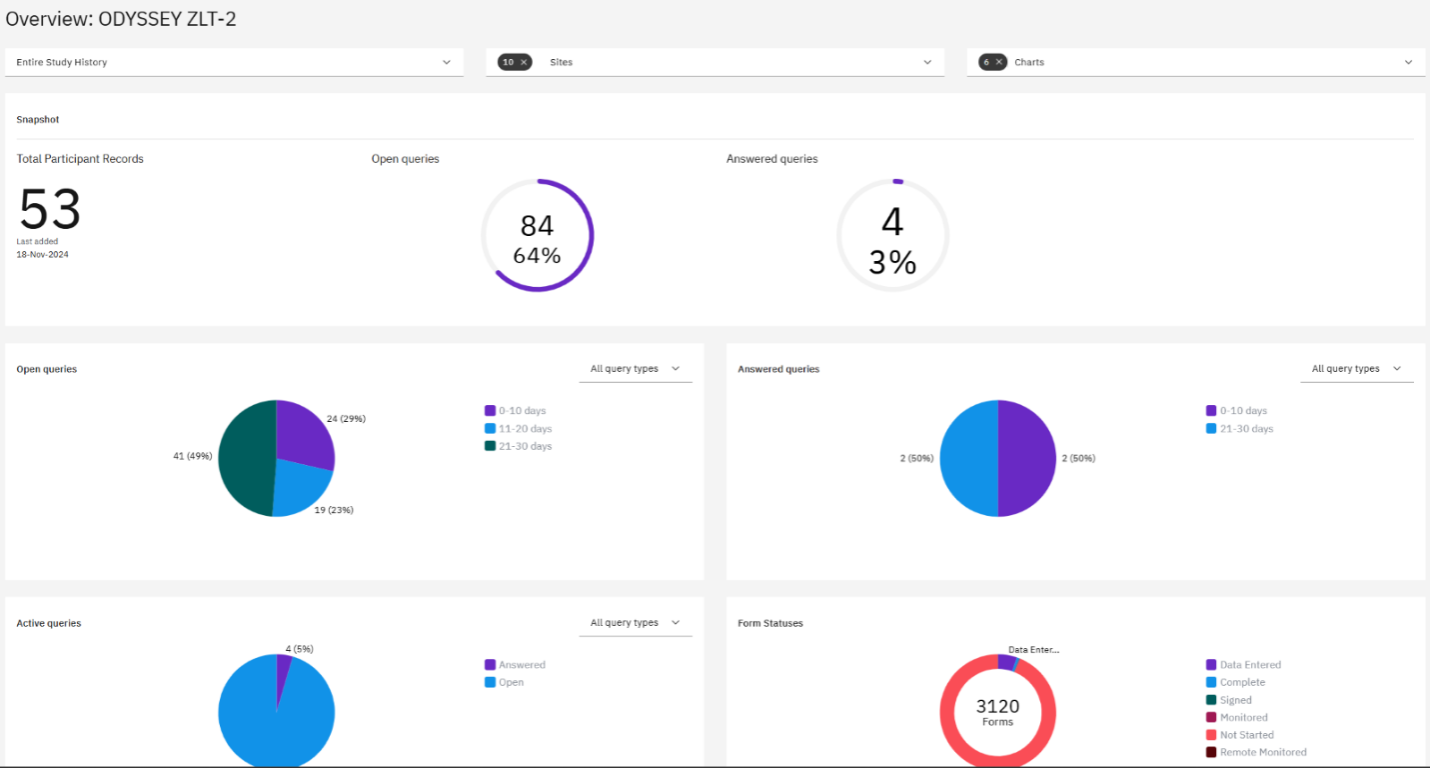Click the Open queries 84 progress ring

537,236
